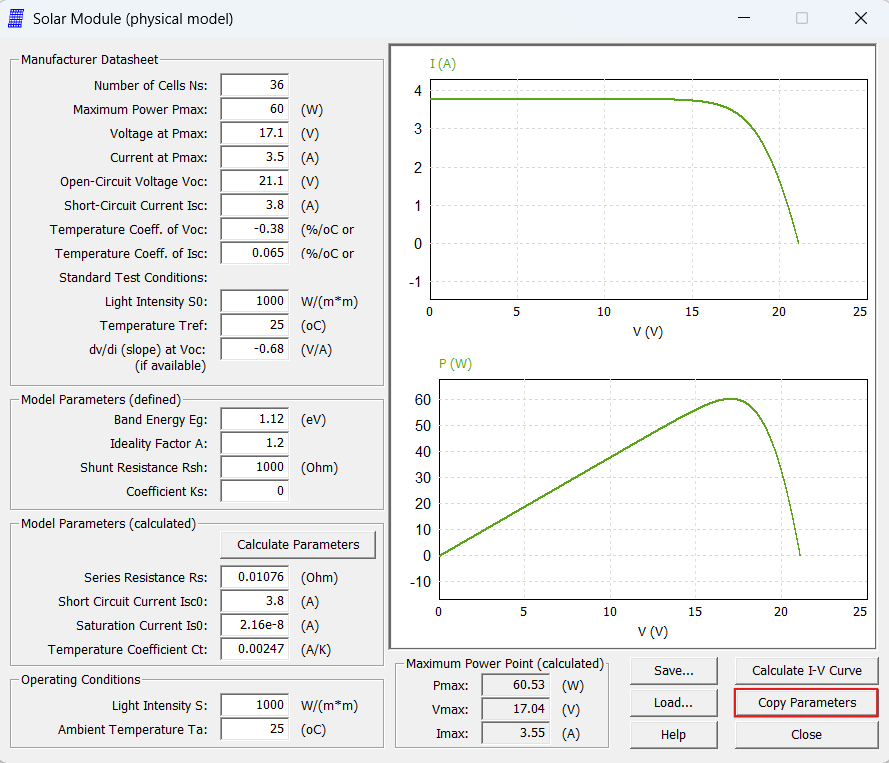Click the Calculate Parameters button
This screenshot has width=889, height=763.
coord(298,545)
